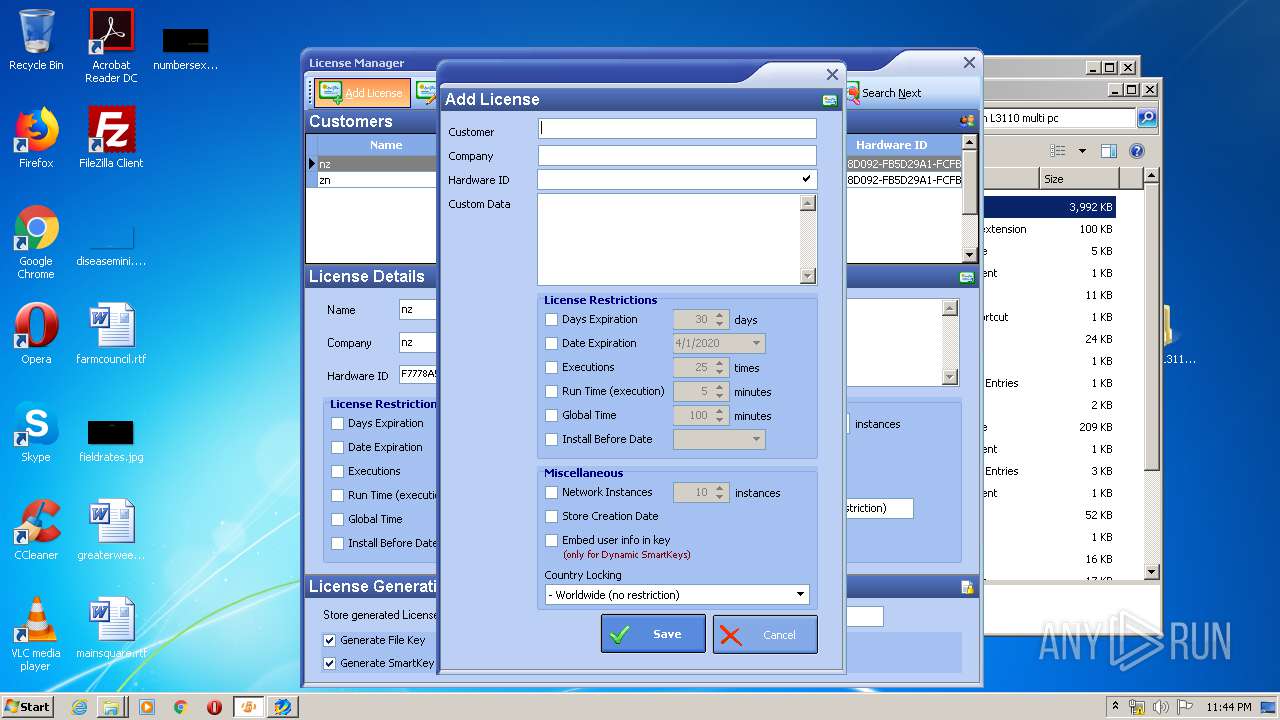Image resolution: width=1280 pixels, height=720 pixels.
Task: Click Customers list scrollbar down arrow
Action: (x=968, y=254)
